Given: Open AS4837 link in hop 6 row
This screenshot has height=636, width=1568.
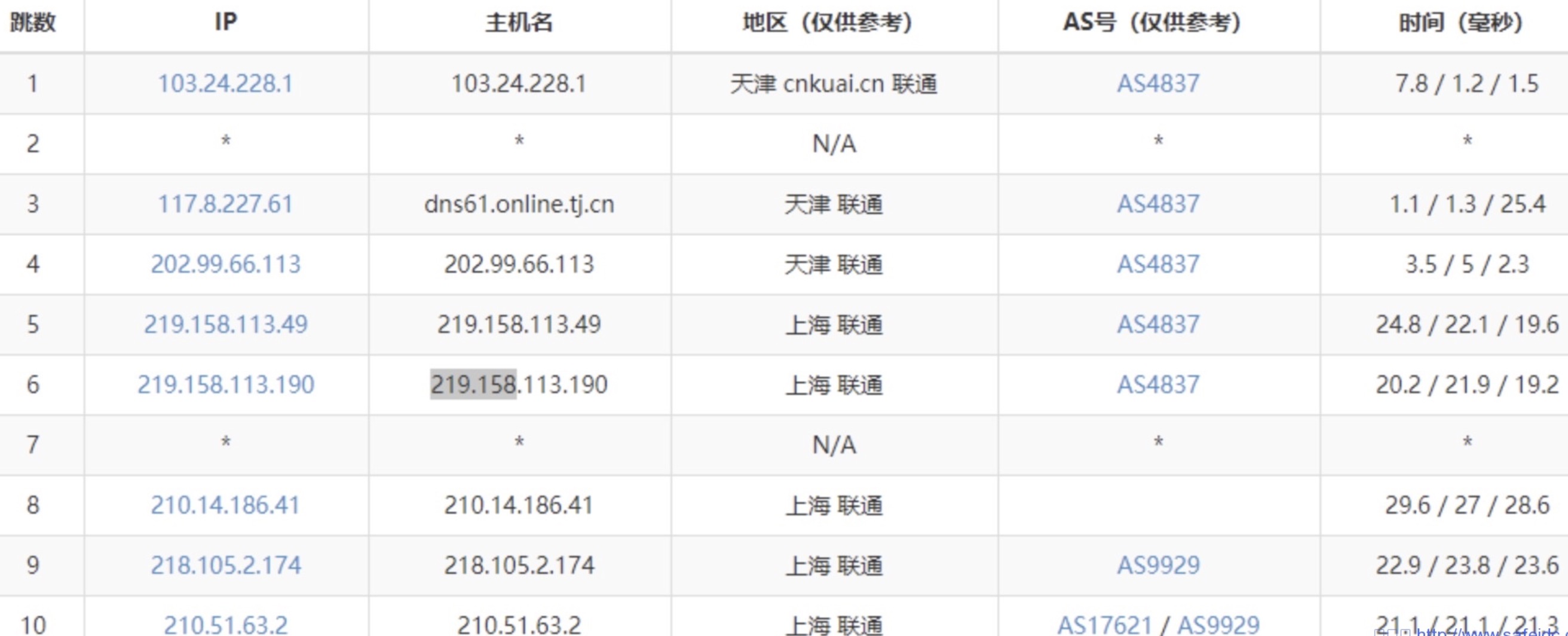Looking at the screenshot, I should click(1157, 384).
